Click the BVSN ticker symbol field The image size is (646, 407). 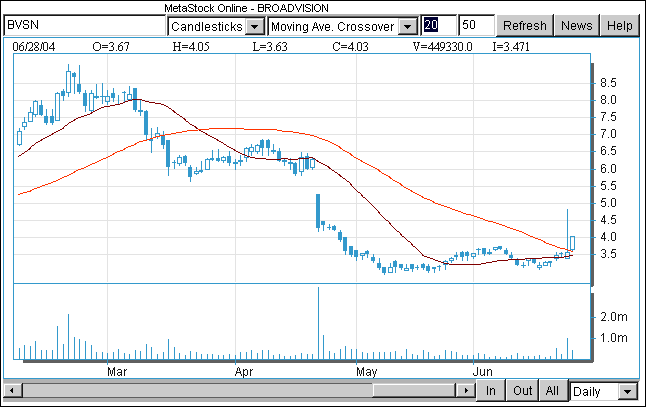tap(84, 26)
